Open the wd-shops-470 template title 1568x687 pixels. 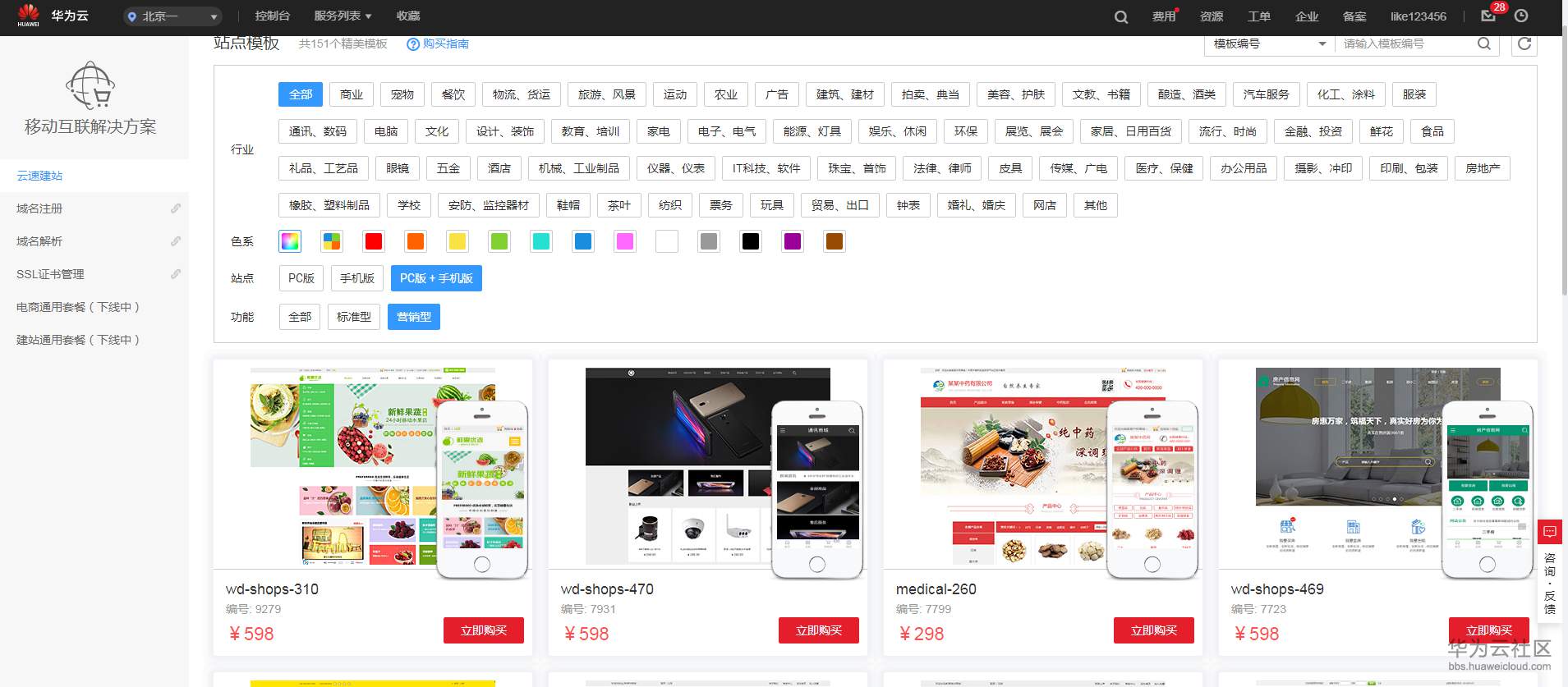tap(607, 589)
